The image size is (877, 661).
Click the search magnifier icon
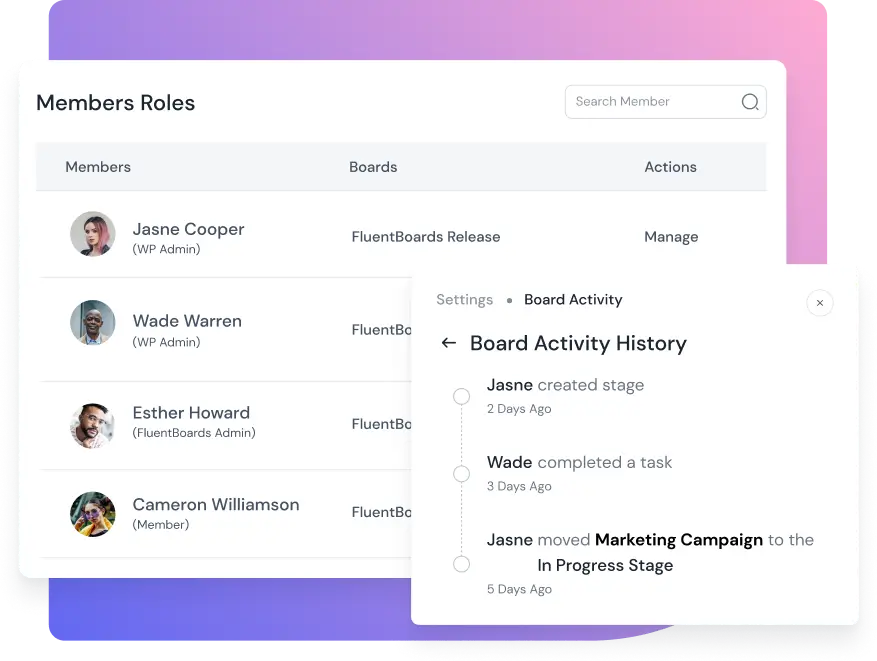(750, 102)
